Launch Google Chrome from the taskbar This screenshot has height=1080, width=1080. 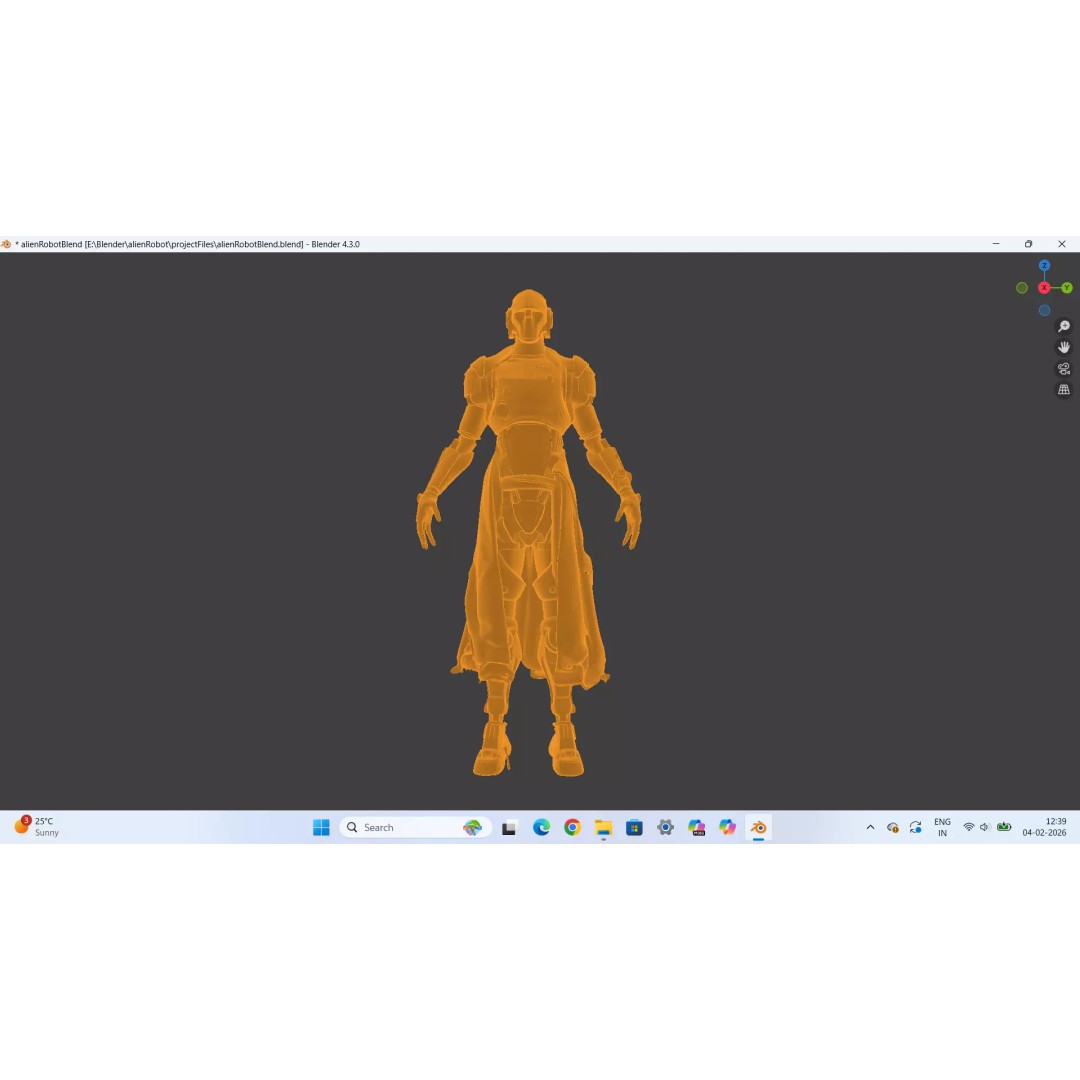(x=571, y=827)
